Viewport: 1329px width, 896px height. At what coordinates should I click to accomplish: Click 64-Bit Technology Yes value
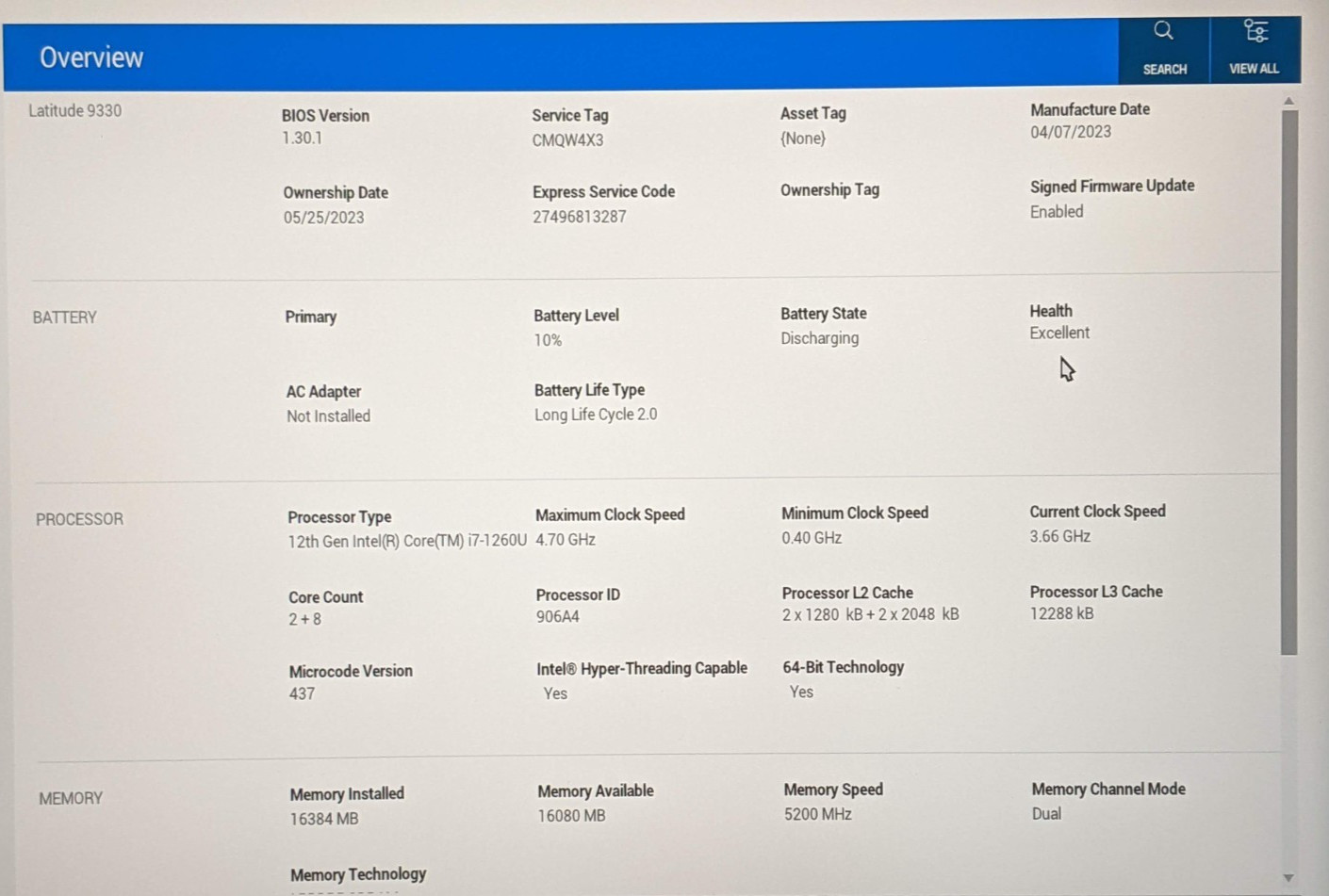click(801, 692)
